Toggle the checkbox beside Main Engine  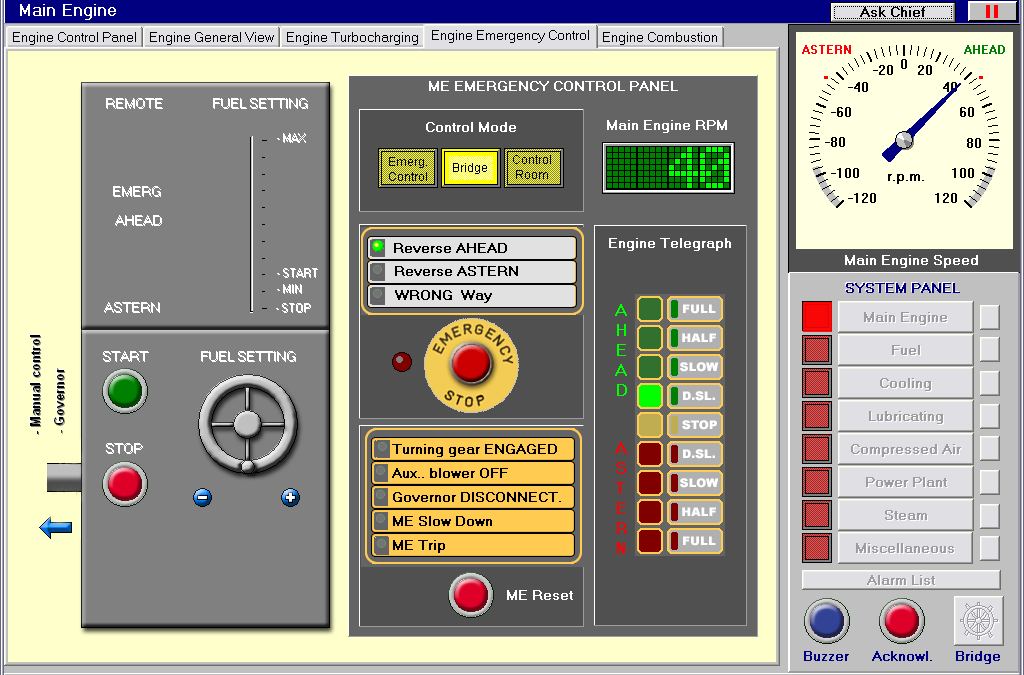click(x=989, y=317)
